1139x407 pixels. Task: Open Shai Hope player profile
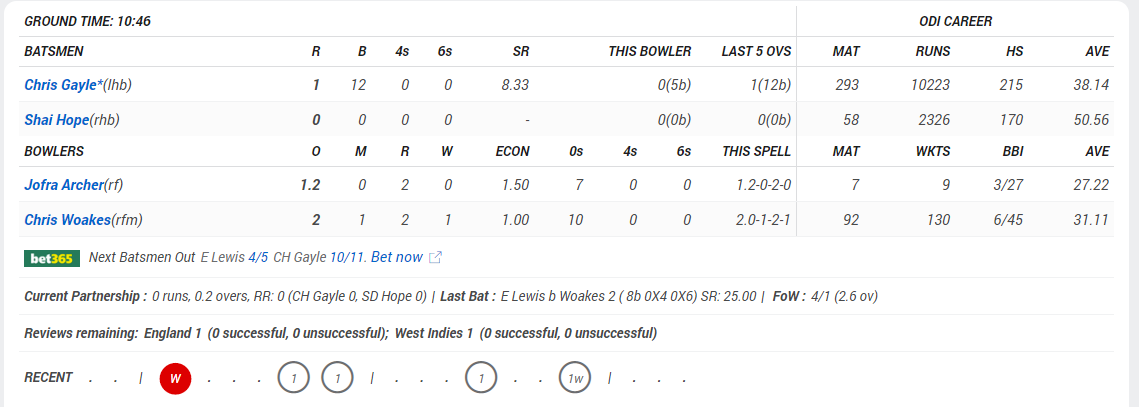(x=56, y=120)
